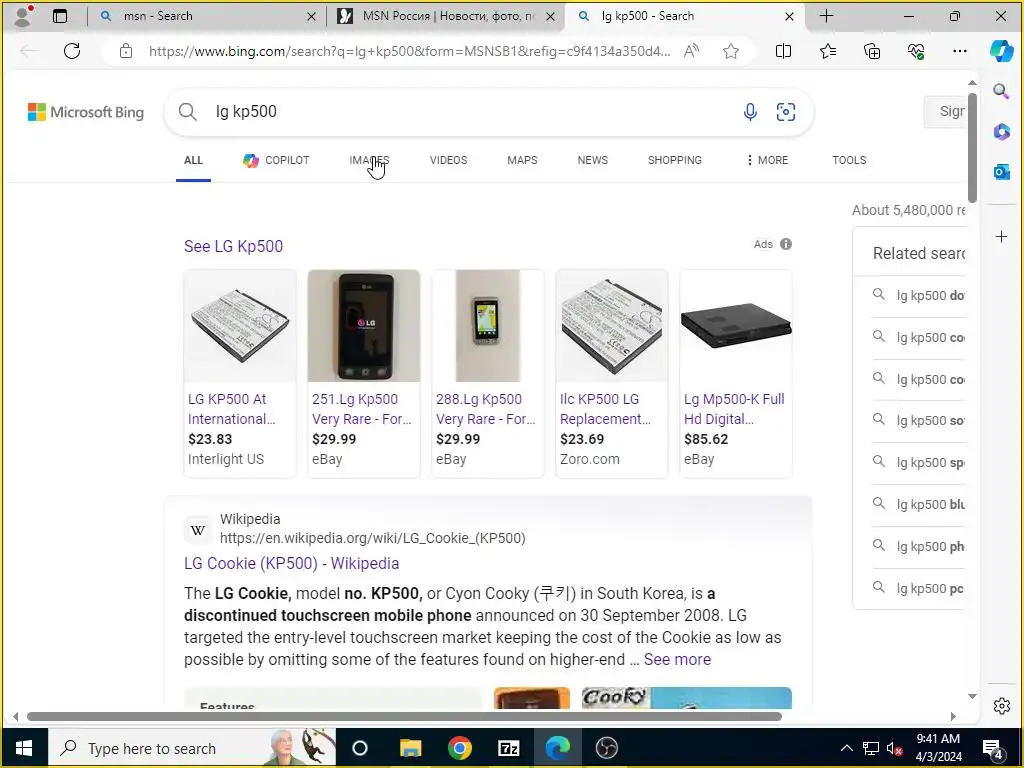Activate Read aloud icon in address bar

click(x=691, y=51)
